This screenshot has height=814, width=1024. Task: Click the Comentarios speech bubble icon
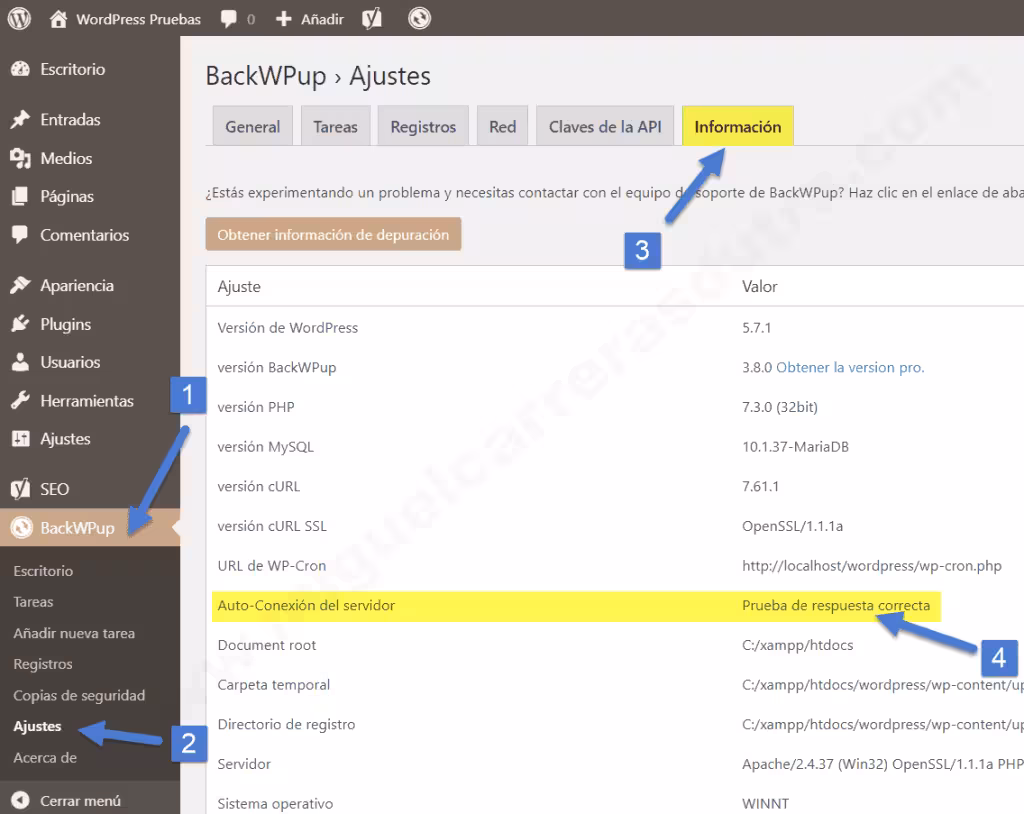click(20, 235)
